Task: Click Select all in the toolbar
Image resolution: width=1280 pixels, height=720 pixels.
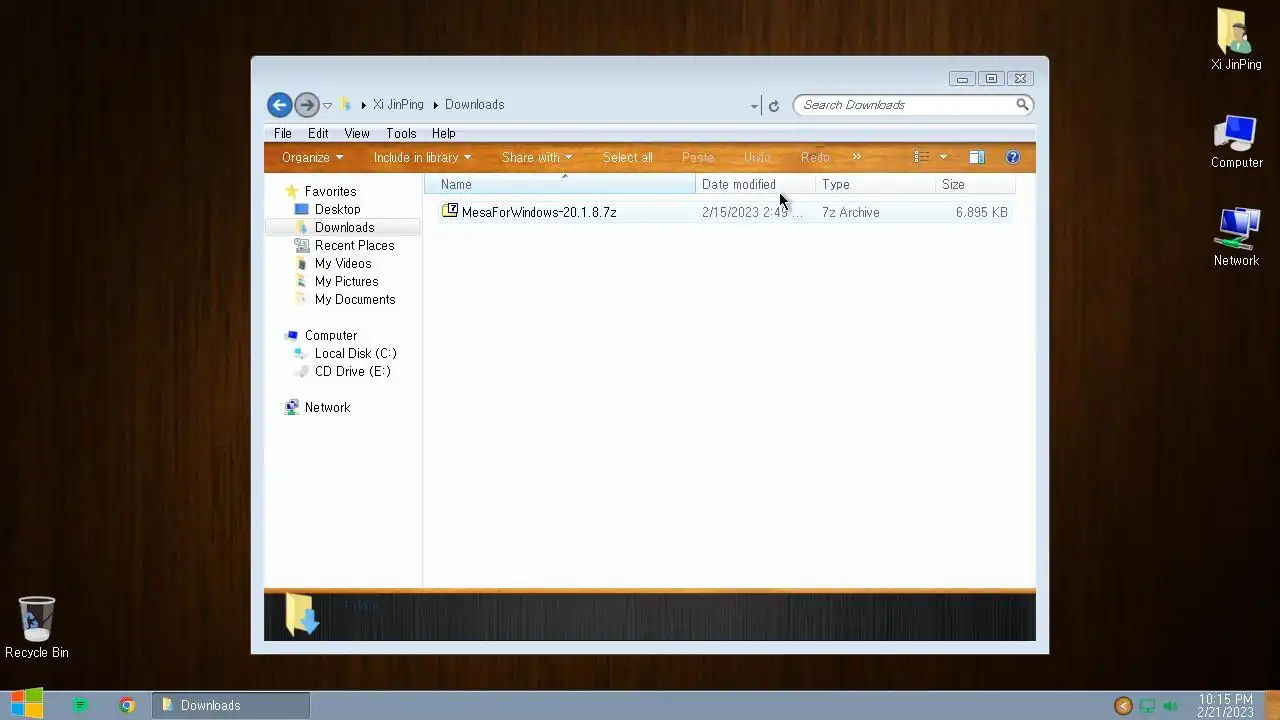Action: click(x=627, y=157)
